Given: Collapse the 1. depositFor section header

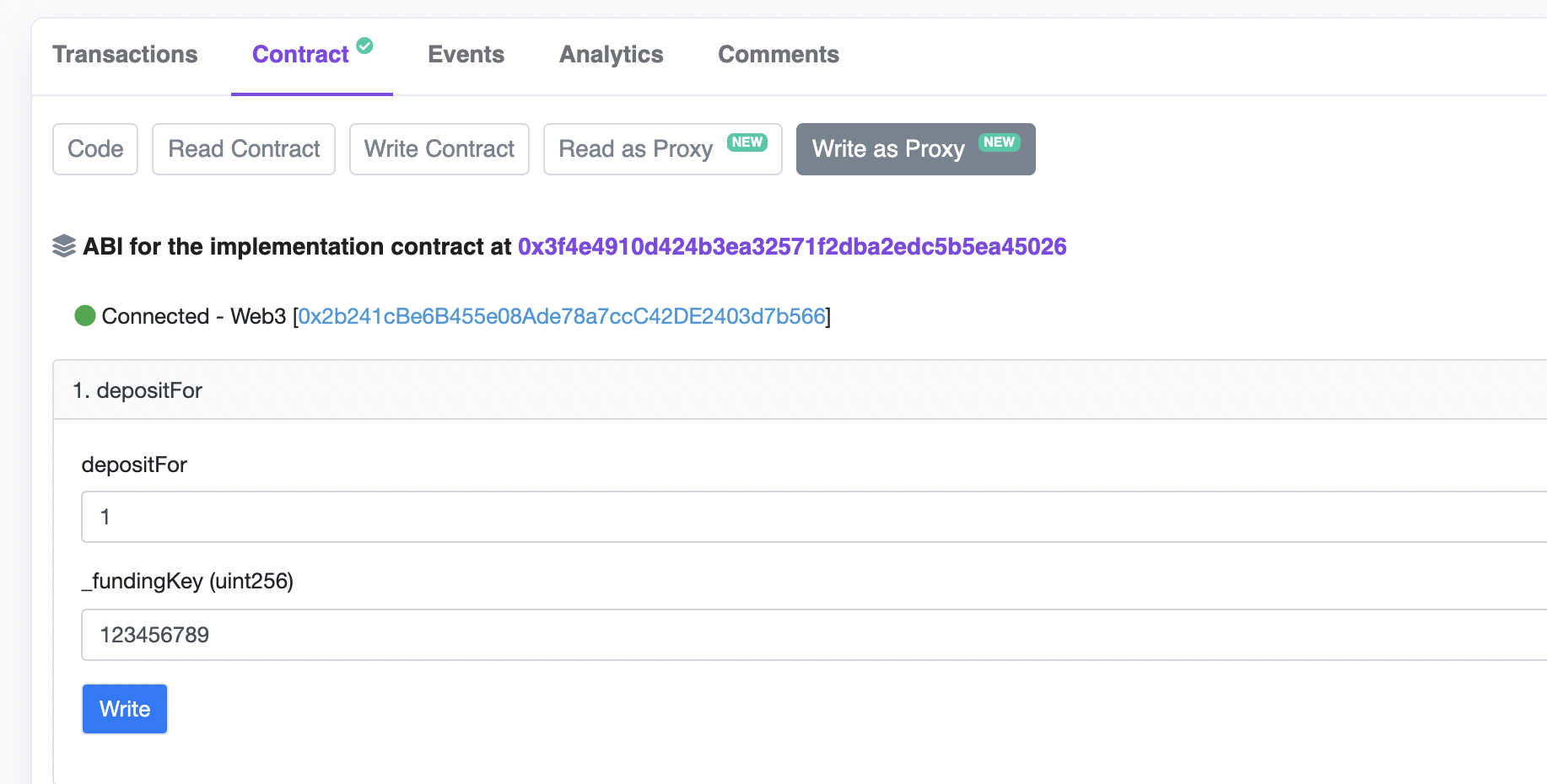Looking at the screenshot, I should click(800, 390).
